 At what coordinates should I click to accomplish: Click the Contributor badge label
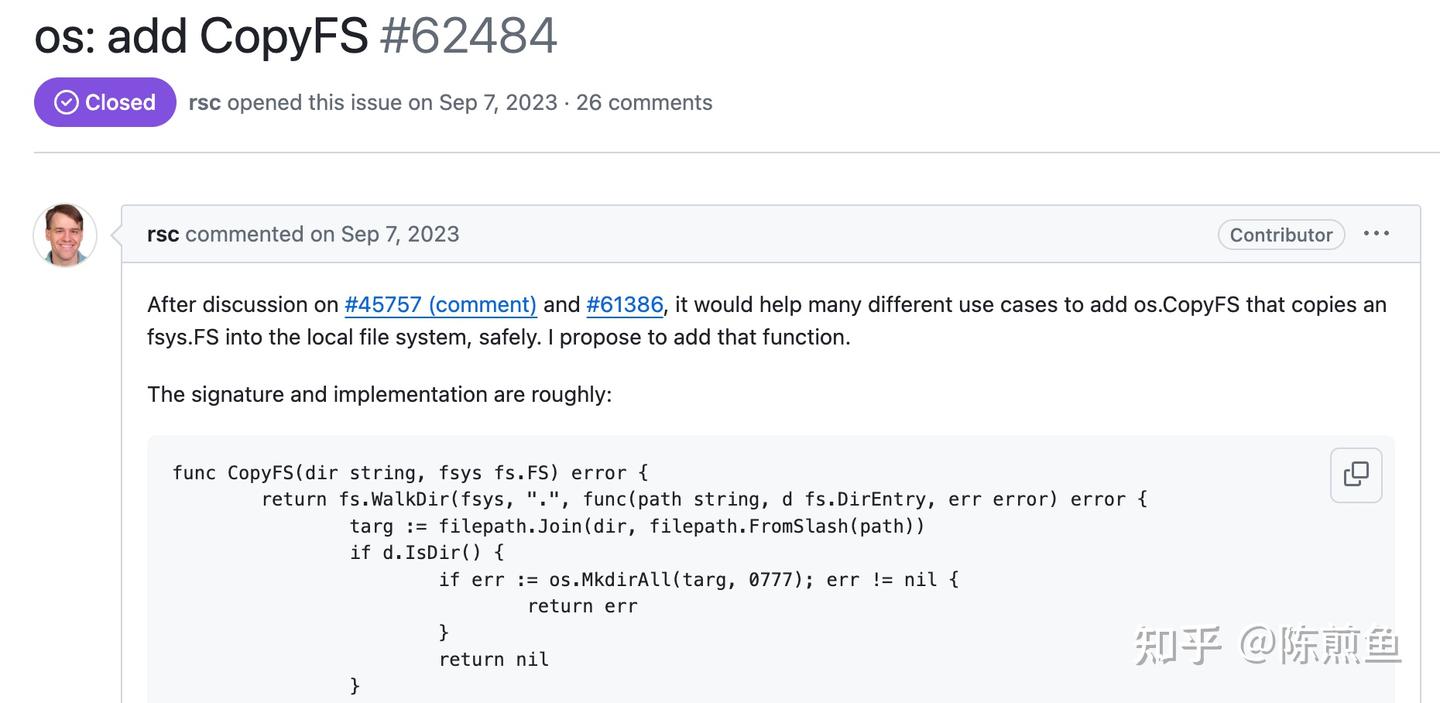coord(1280,234)
